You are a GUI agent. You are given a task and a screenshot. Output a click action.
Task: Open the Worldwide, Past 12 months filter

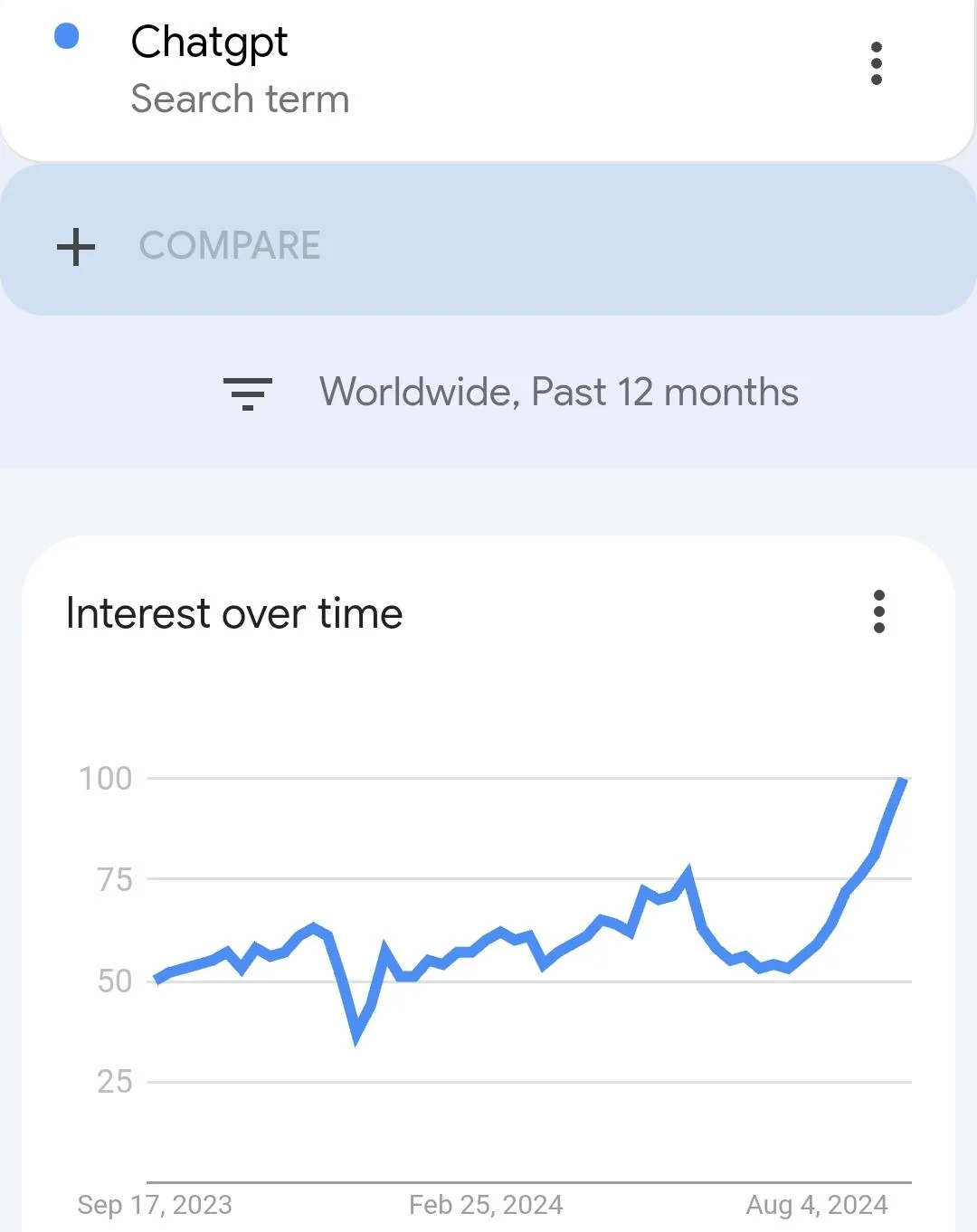[x=558, y=393]
